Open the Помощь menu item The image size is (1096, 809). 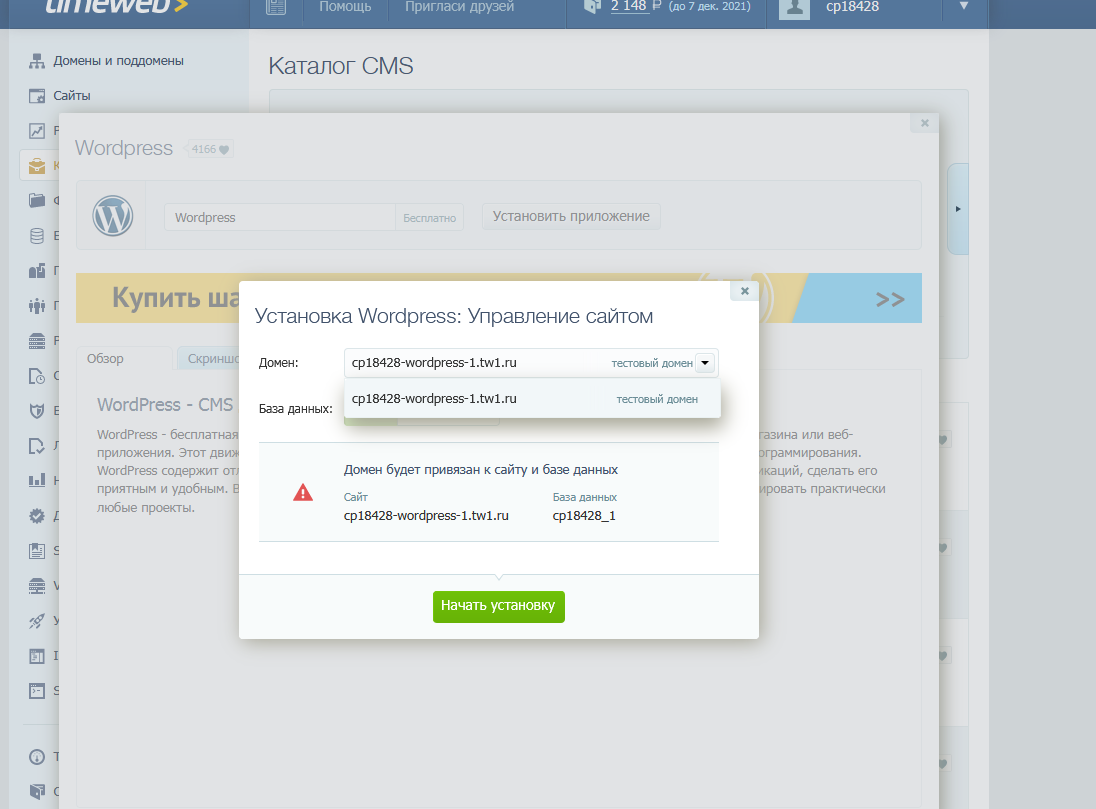(345, 7)
